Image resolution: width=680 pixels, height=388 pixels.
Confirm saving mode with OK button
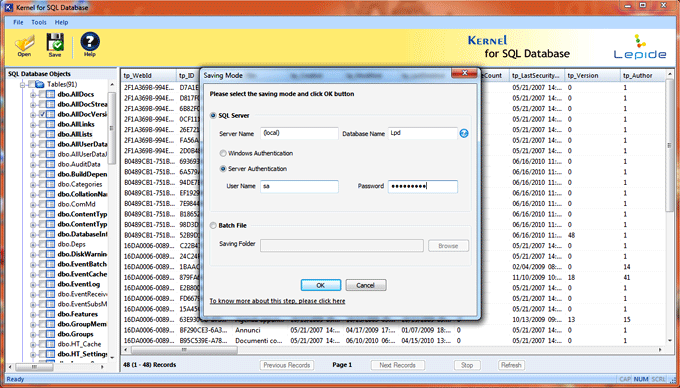pyautogui.click(x=320, y=285)
